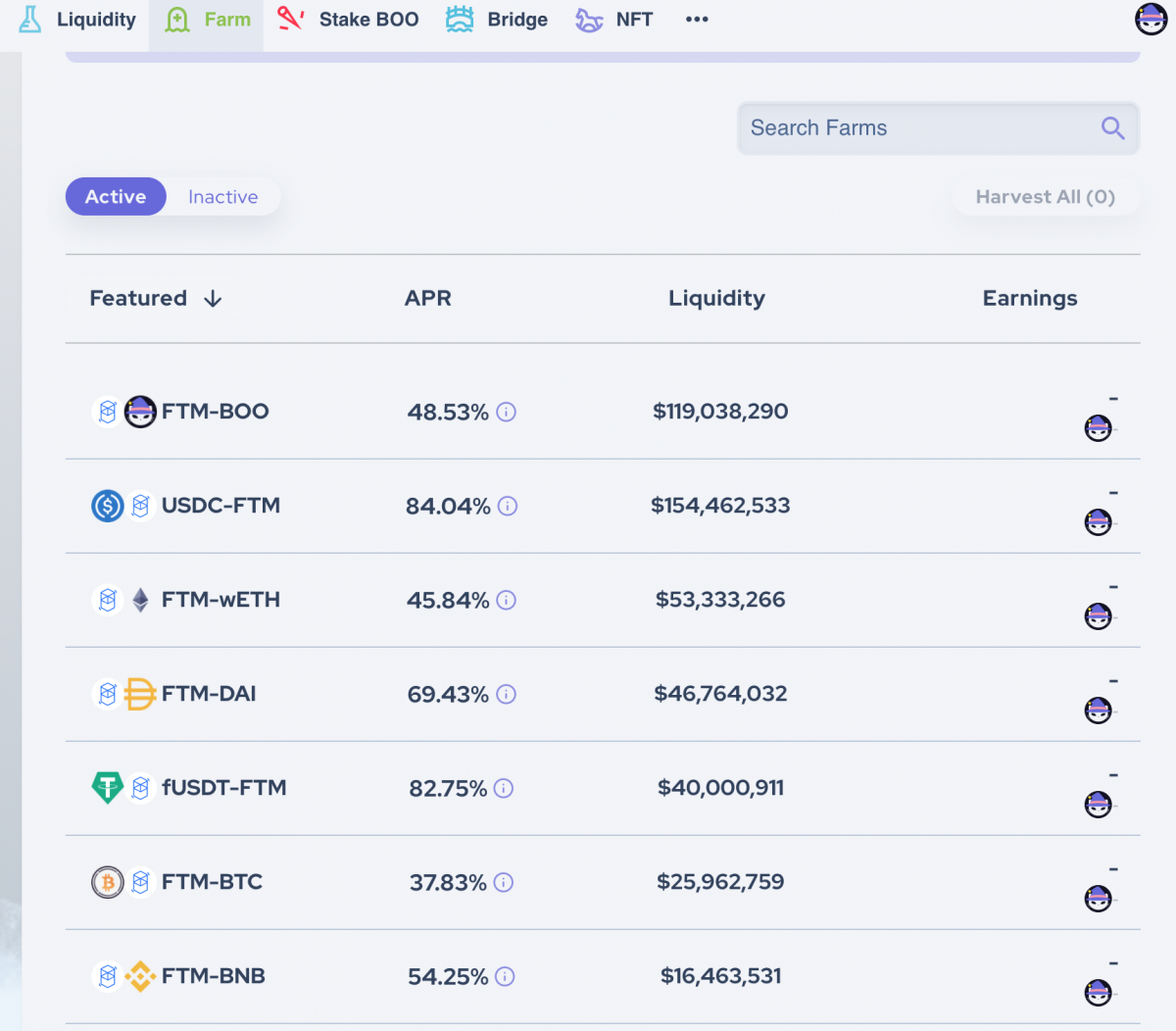This screenshot has height=1031, width=1176.
Task: Open the Liquidity navigation tab
Action: coord(76,20)
